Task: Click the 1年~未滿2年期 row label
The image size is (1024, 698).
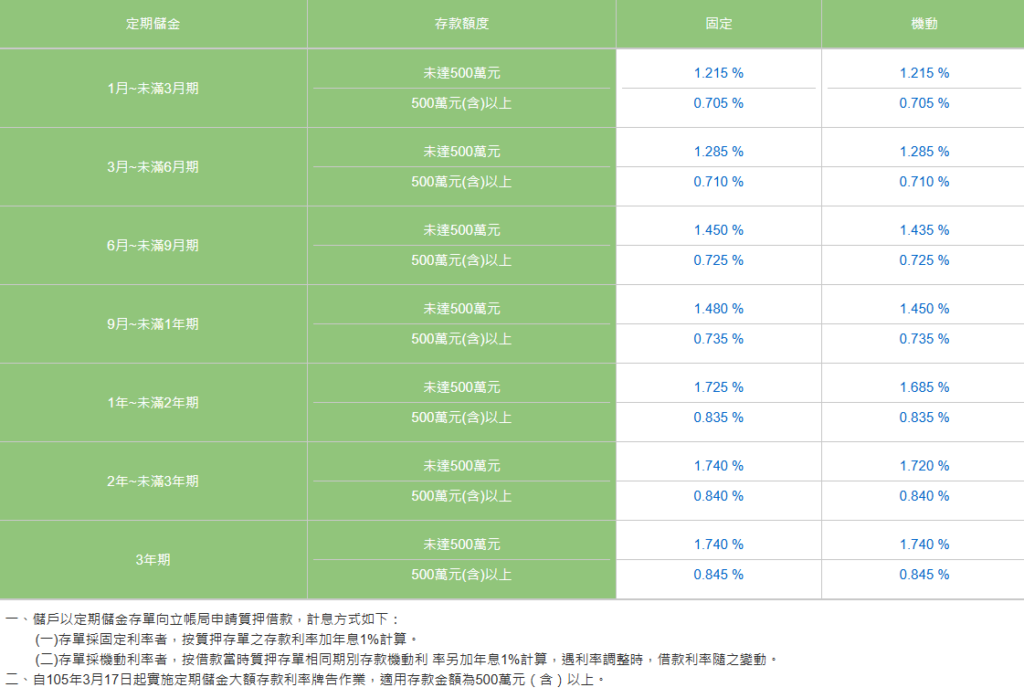Action: pos(153,402)
